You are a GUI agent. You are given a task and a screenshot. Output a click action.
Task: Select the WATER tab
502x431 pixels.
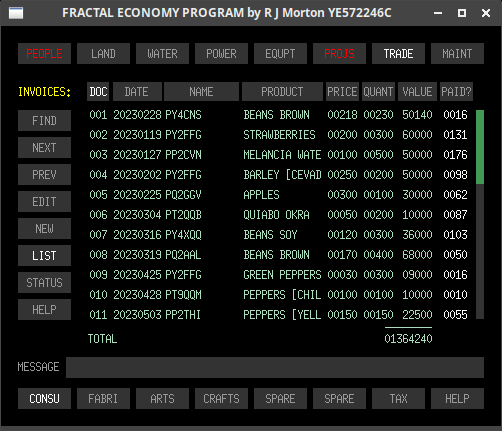(162, 53)
